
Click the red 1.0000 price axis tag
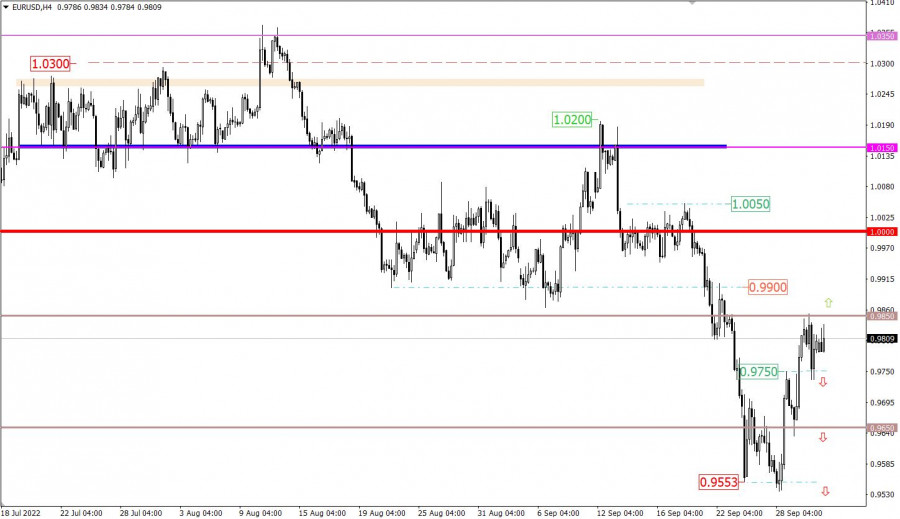882,232
